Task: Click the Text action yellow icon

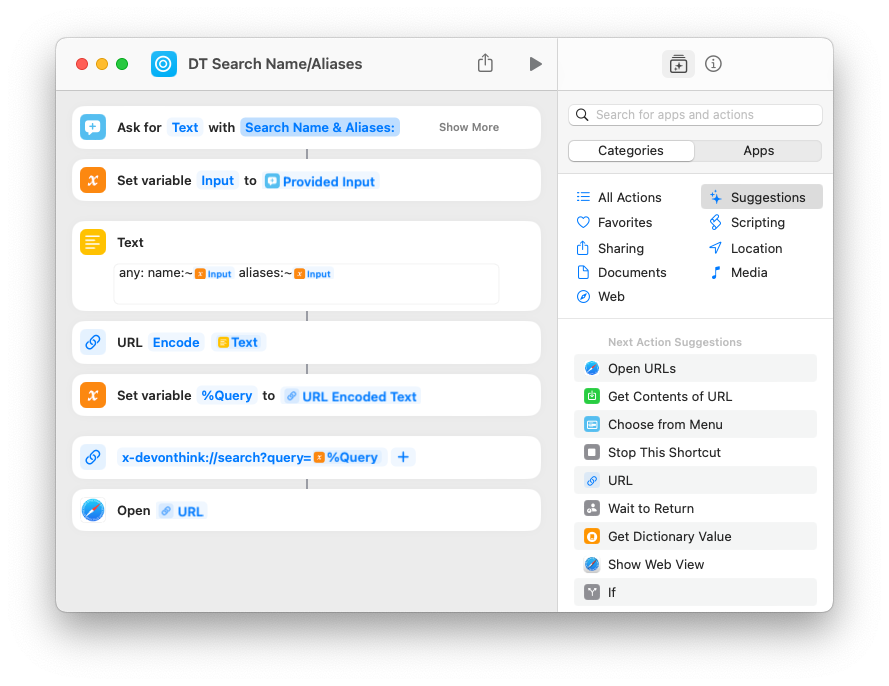Action: (93, 242)
